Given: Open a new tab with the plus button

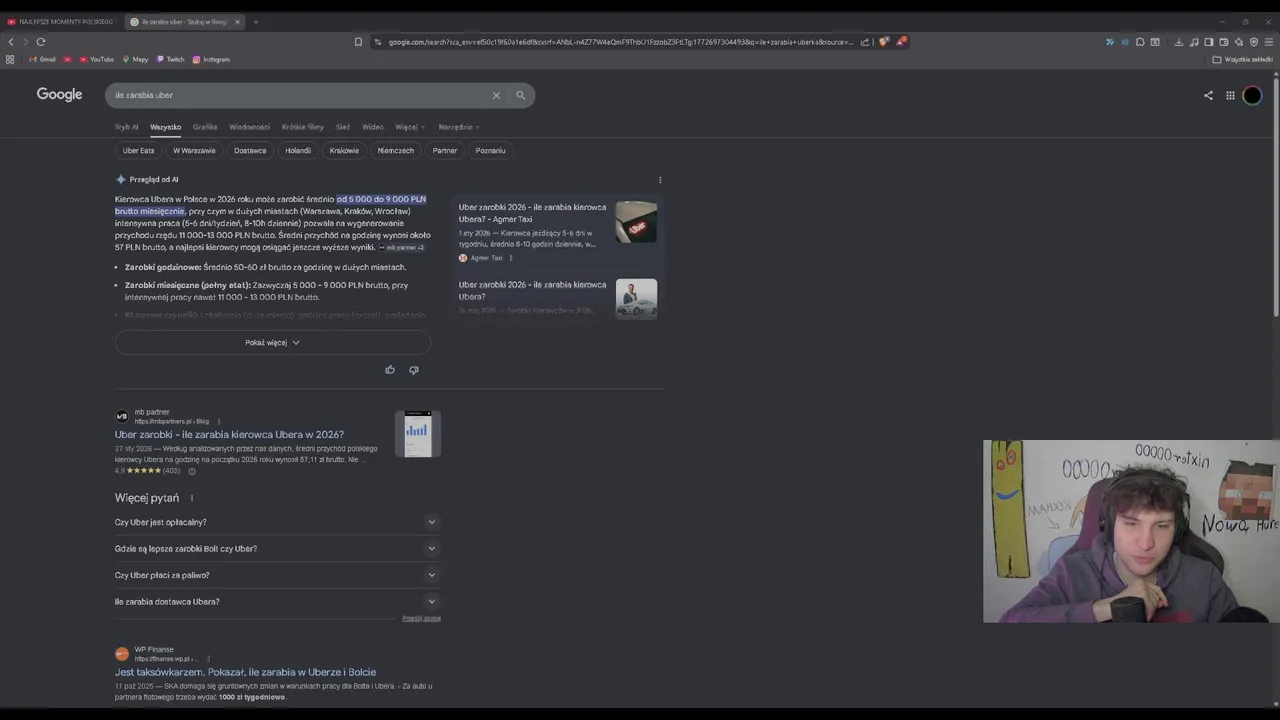Looking at the screenshot, I should pyautogui.click(x=256, y=21).
